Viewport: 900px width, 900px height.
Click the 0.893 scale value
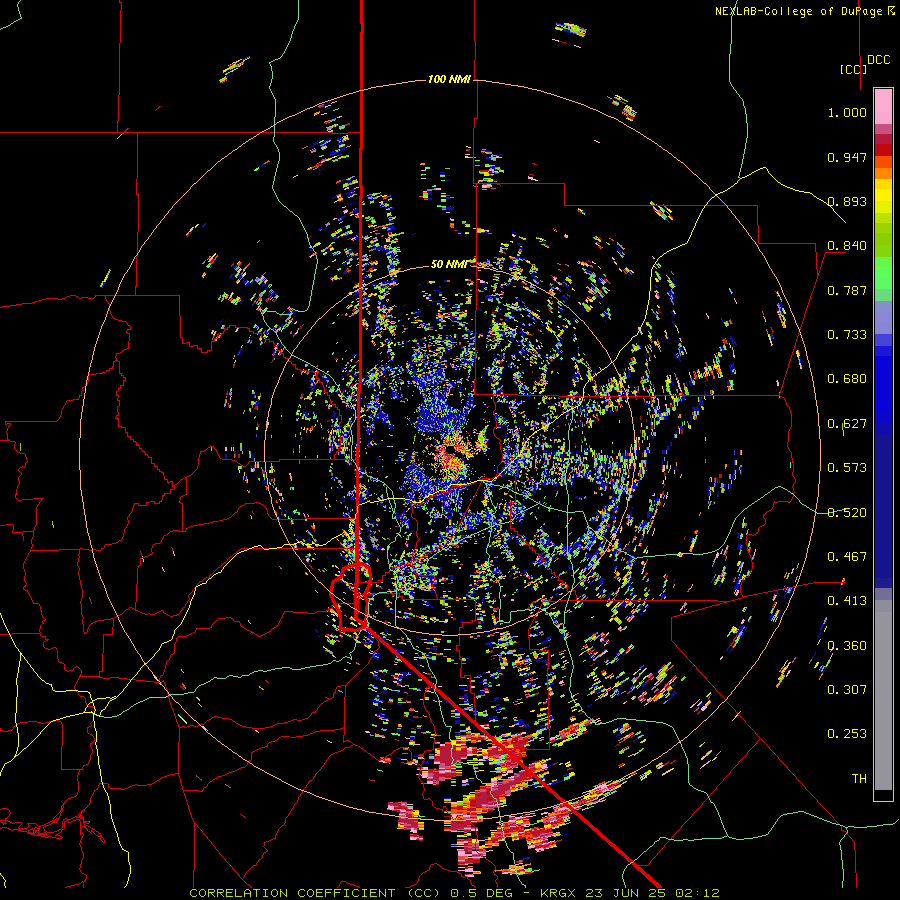[x=847, y=201]
